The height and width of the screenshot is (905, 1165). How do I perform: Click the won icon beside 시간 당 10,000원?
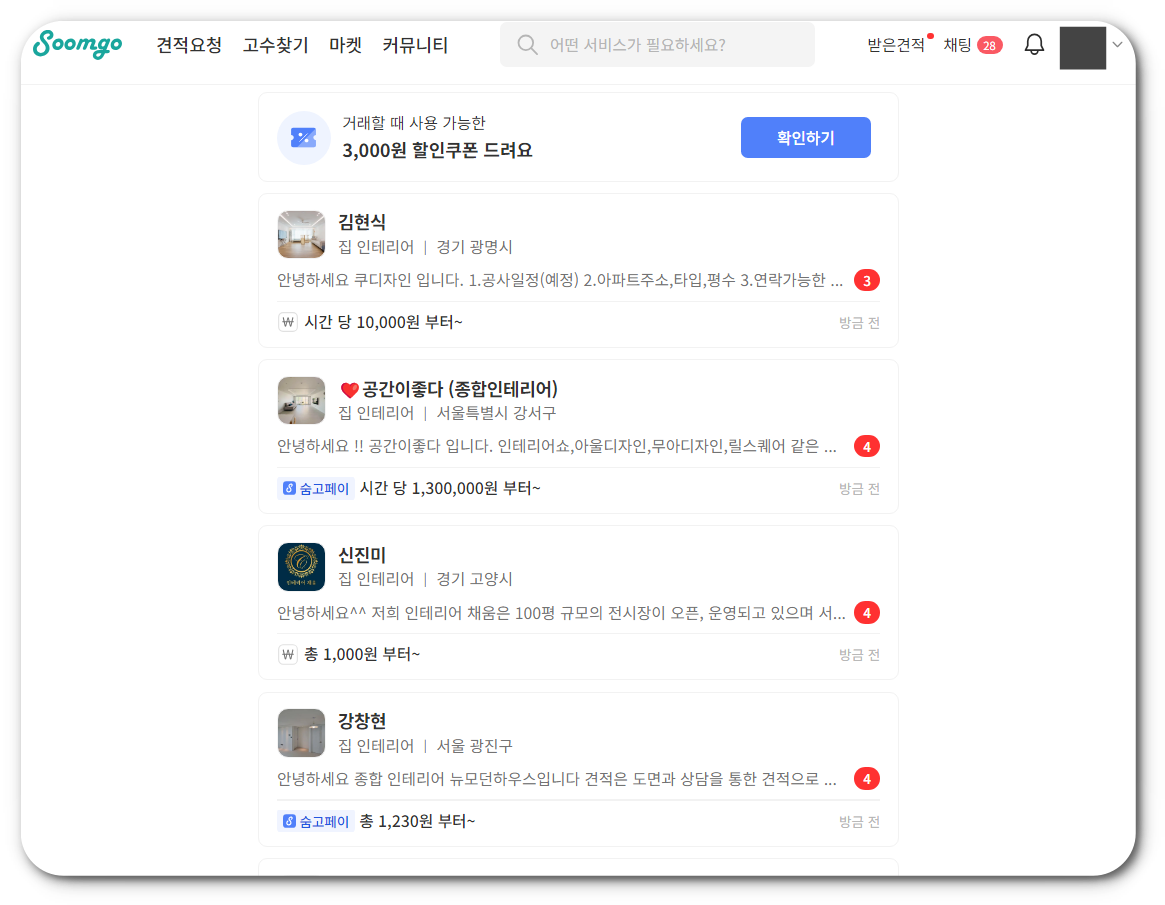(x=288, y=322)
